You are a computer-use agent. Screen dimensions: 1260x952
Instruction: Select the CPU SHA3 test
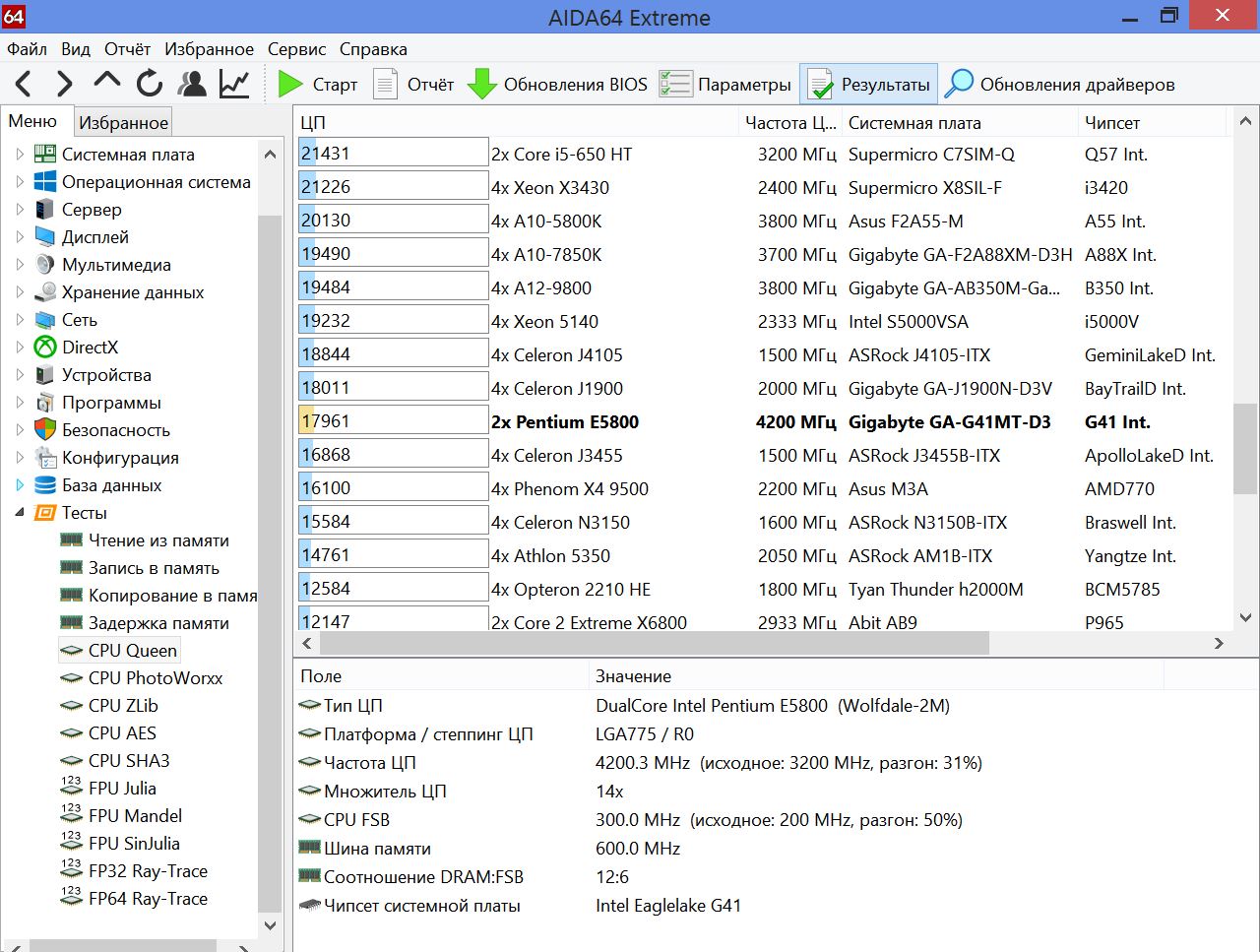tap(115, 761)
